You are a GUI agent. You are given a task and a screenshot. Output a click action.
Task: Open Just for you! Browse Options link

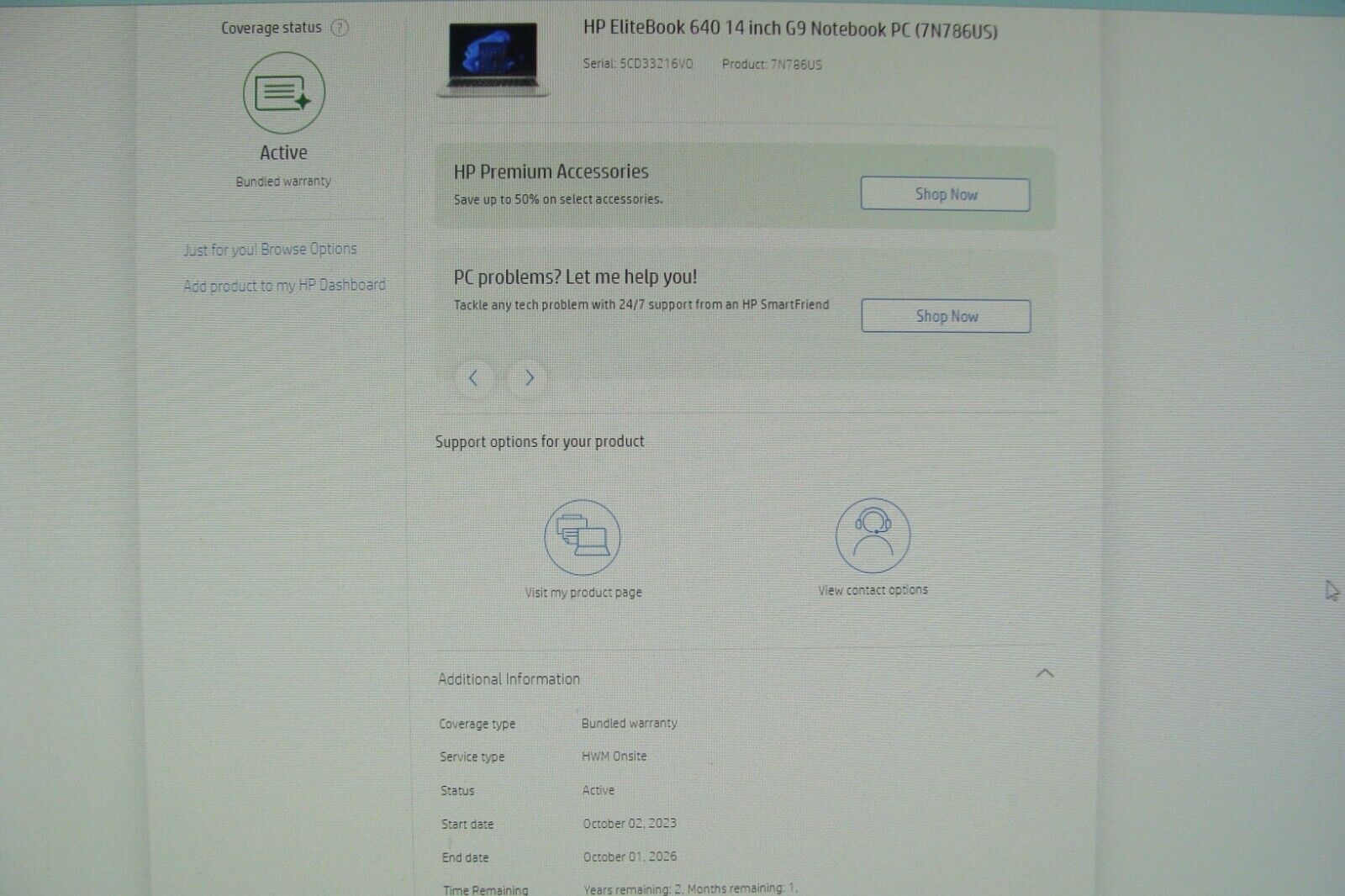270,250
